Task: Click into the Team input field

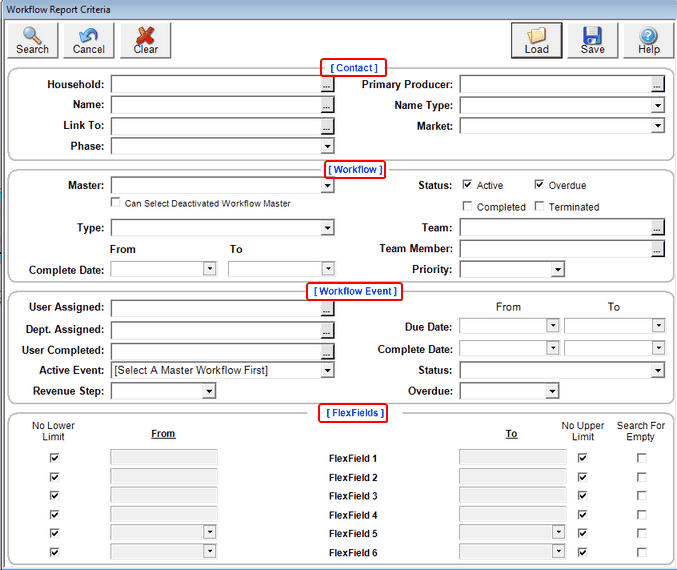Action: [x=556, y=228]
